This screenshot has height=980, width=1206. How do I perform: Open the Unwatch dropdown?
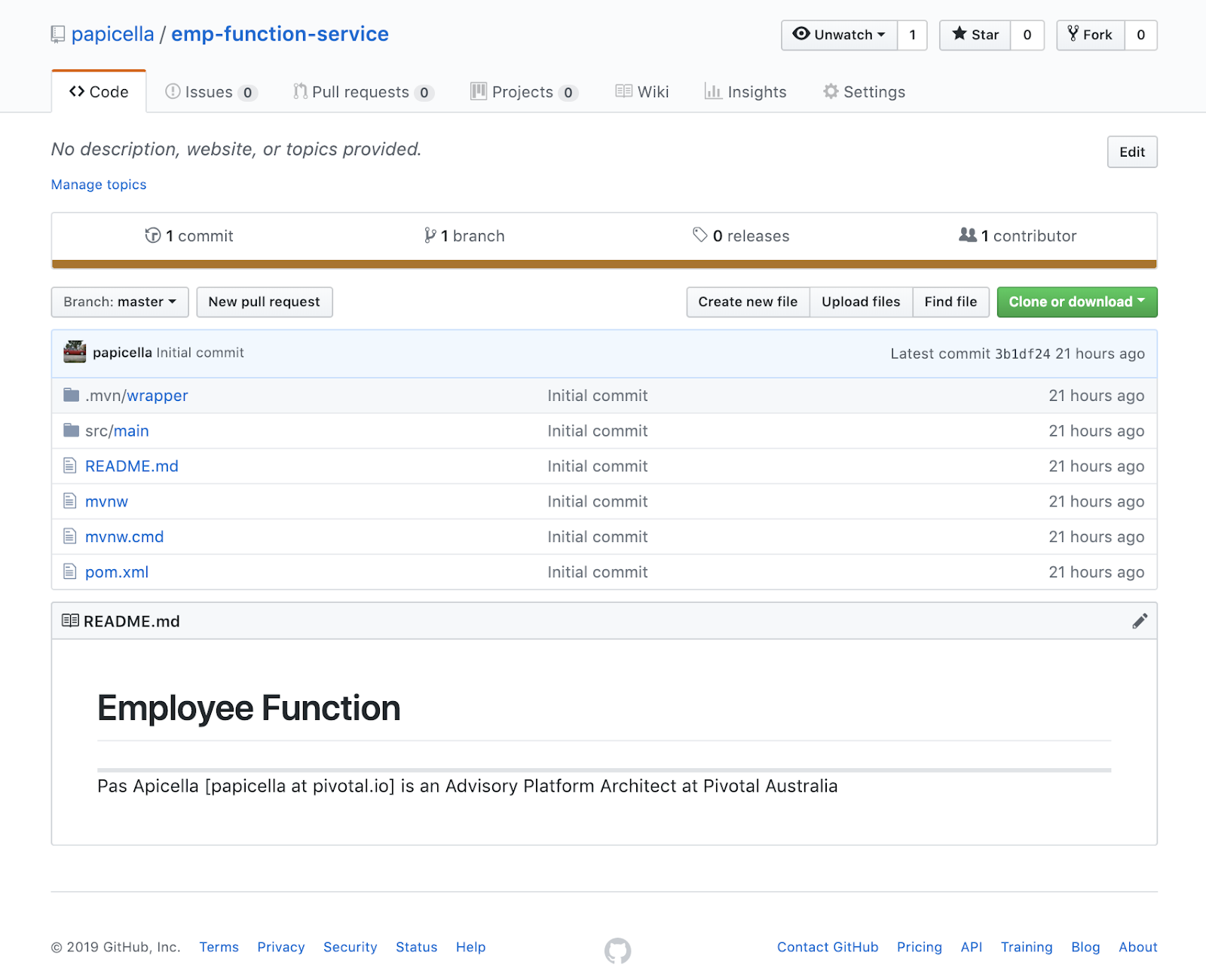pyautogui.click(x=840, y=35)
